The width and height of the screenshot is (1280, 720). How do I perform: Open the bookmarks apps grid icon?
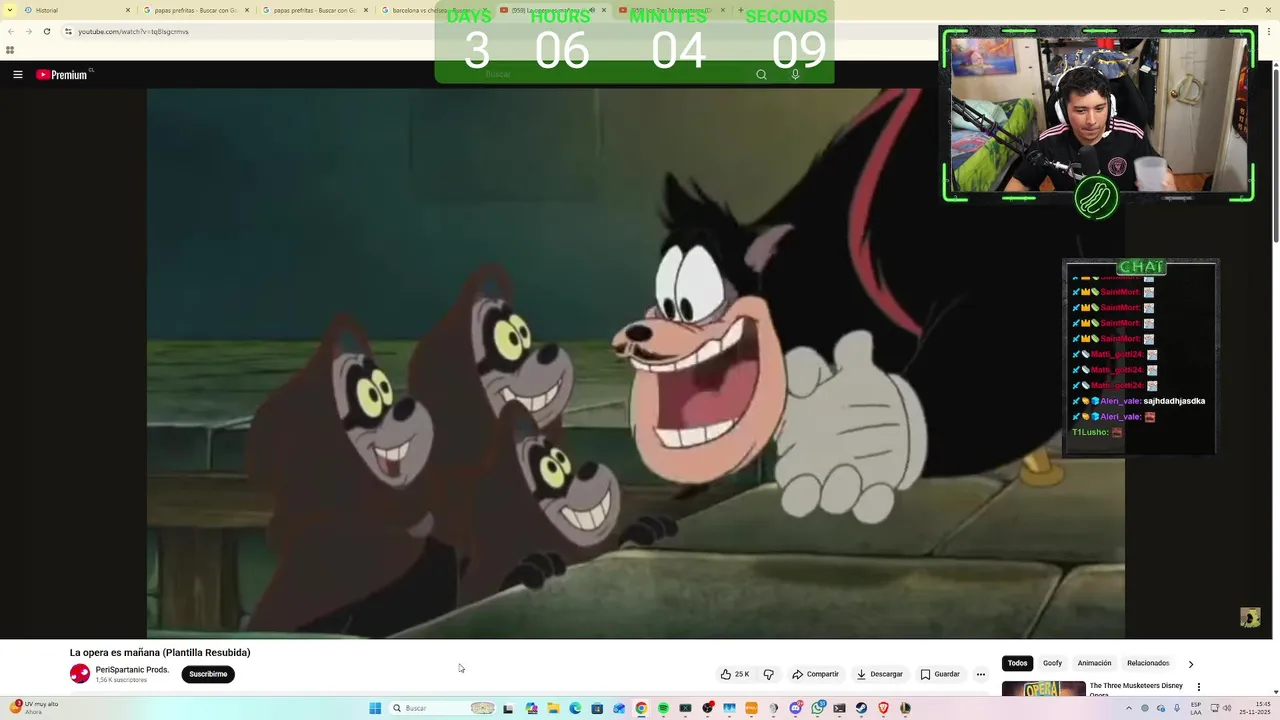[10, 50]
